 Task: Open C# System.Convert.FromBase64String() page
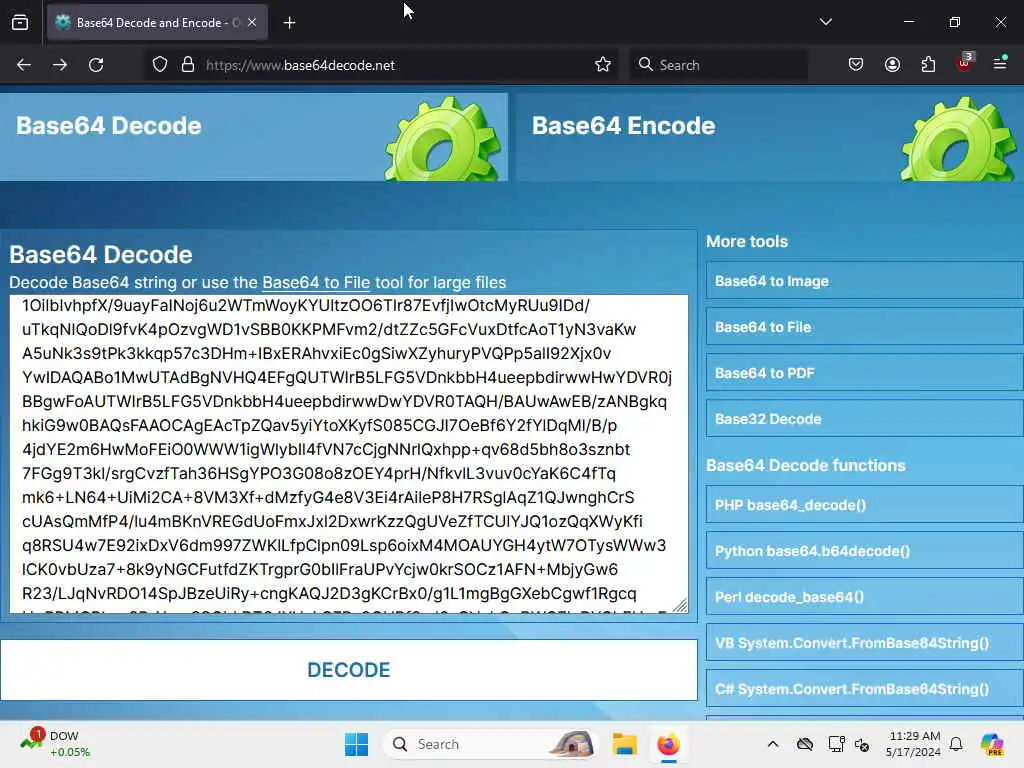point(865,689)
